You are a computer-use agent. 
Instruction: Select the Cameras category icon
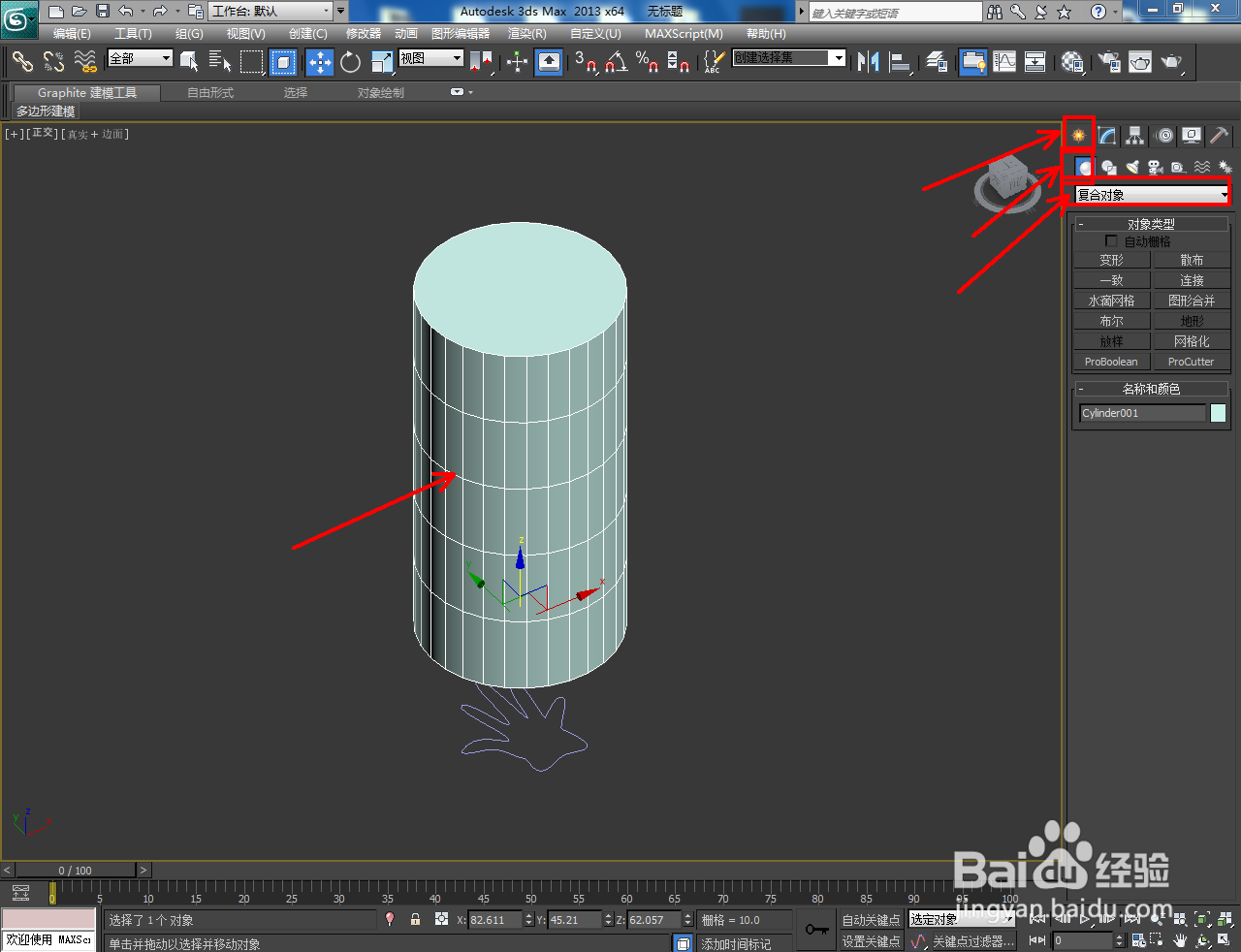(x=1155, y=168)
